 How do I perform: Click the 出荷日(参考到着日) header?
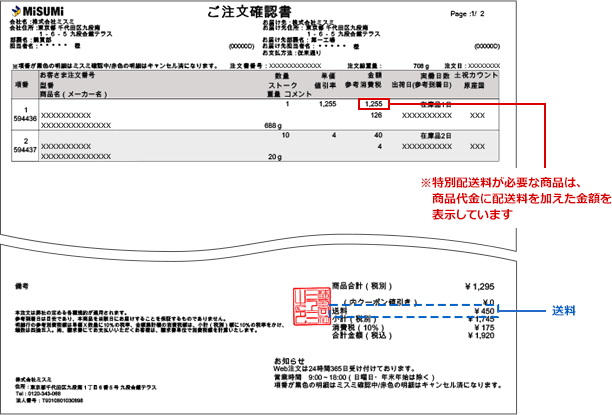[422, 85]
